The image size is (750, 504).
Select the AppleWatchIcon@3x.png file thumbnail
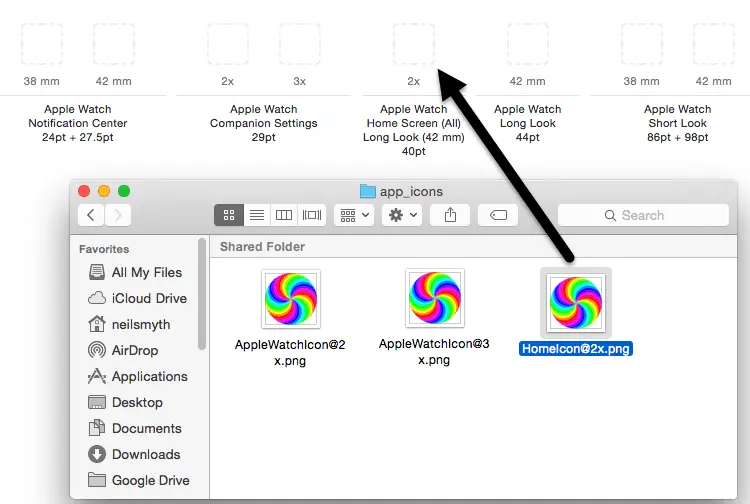point(435,298)
